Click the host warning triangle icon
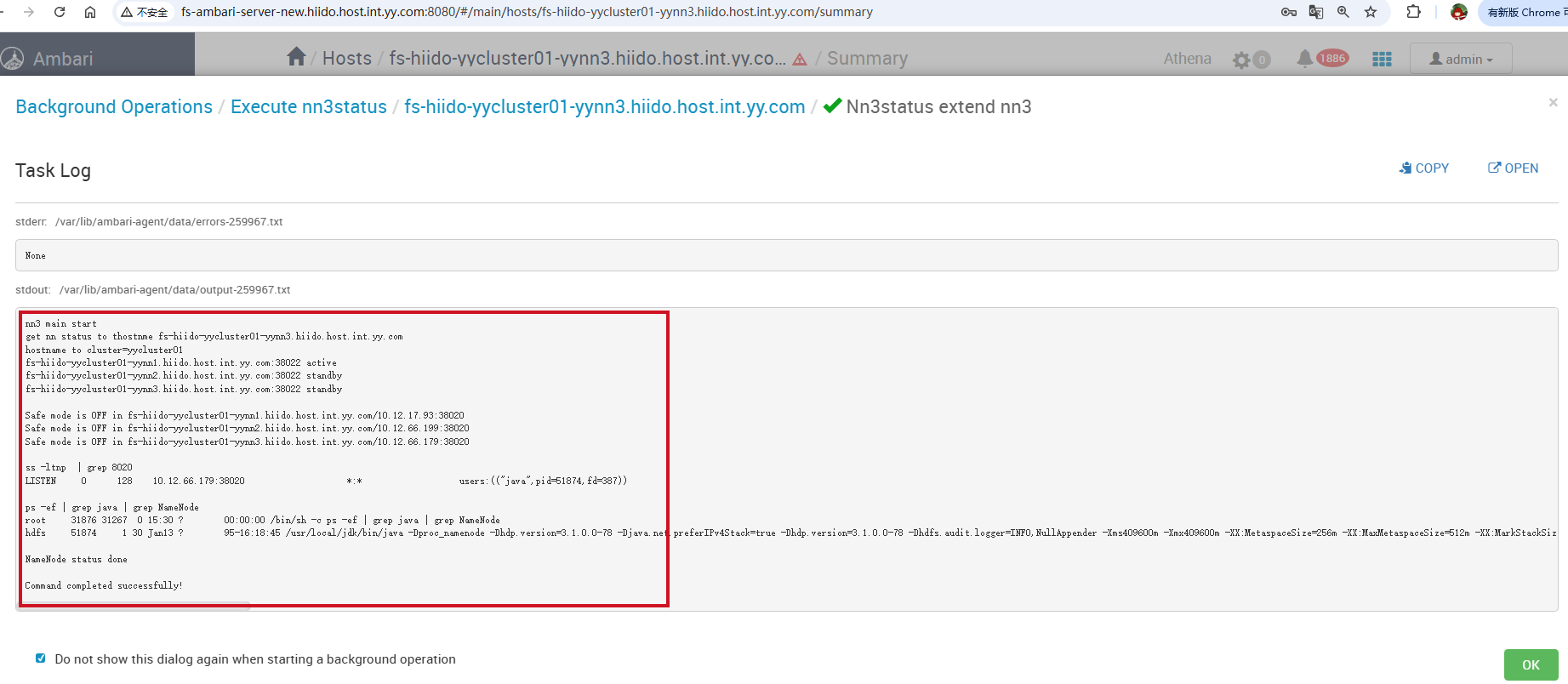1568x684 pixels. [x=800, y=60]
